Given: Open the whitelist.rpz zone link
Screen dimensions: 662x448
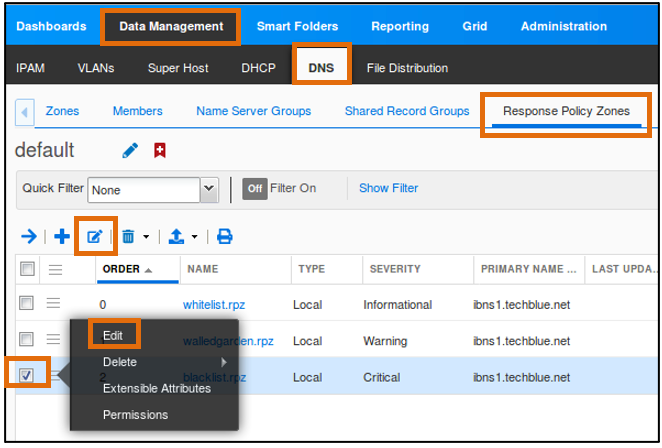Looking at the screenshot, I should pyautogui.click(x=214, y=305).
